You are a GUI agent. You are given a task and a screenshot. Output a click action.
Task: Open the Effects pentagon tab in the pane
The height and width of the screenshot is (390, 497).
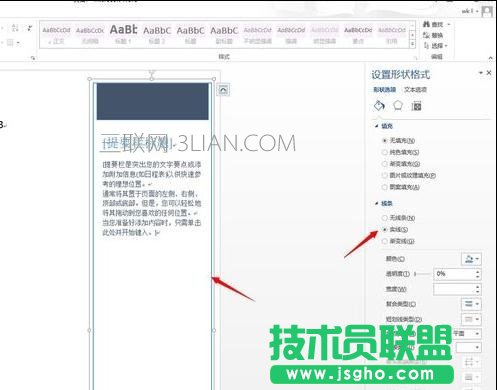[x=398, y=106]
